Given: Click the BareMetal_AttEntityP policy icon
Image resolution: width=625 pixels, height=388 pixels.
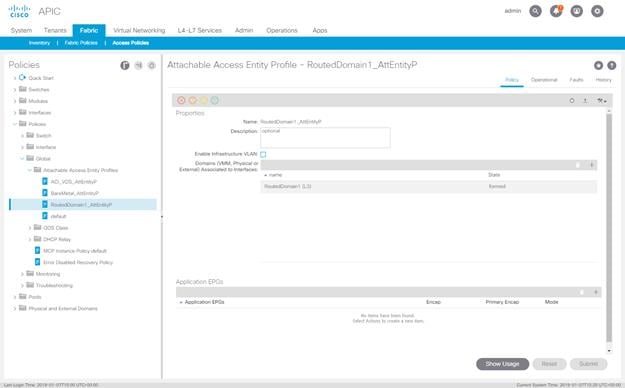Looking at the screenshot, I should tap(45, 193).
